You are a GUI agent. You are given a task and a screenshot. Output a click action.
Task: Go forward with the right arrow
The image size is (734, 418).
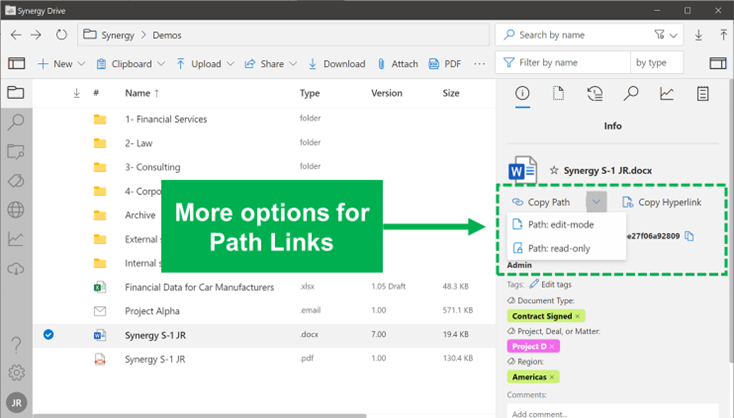[36, 35]
